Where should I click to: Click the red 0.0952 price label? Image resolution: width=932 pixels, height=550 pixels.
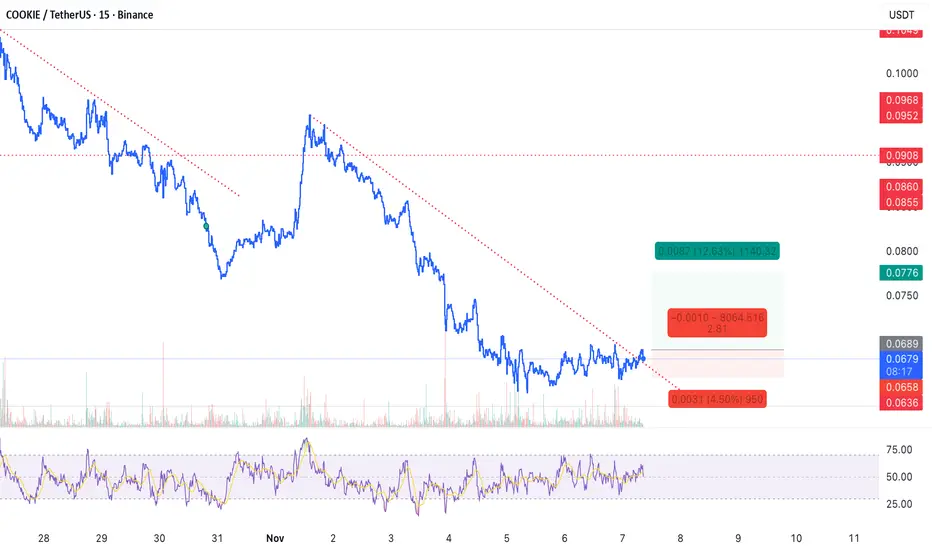(901, 115)
